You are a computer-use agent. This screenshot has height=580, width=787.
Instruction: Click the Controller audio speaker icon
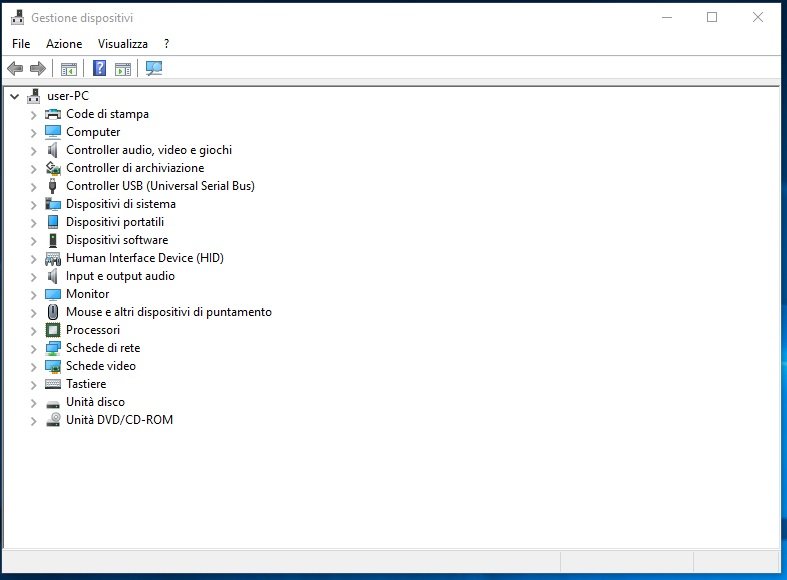coord(53,150)
